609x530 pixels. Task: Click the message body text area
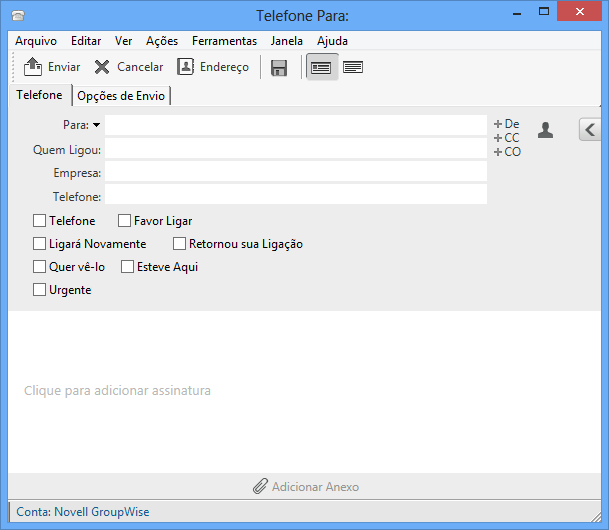click(x=304, y=391)
